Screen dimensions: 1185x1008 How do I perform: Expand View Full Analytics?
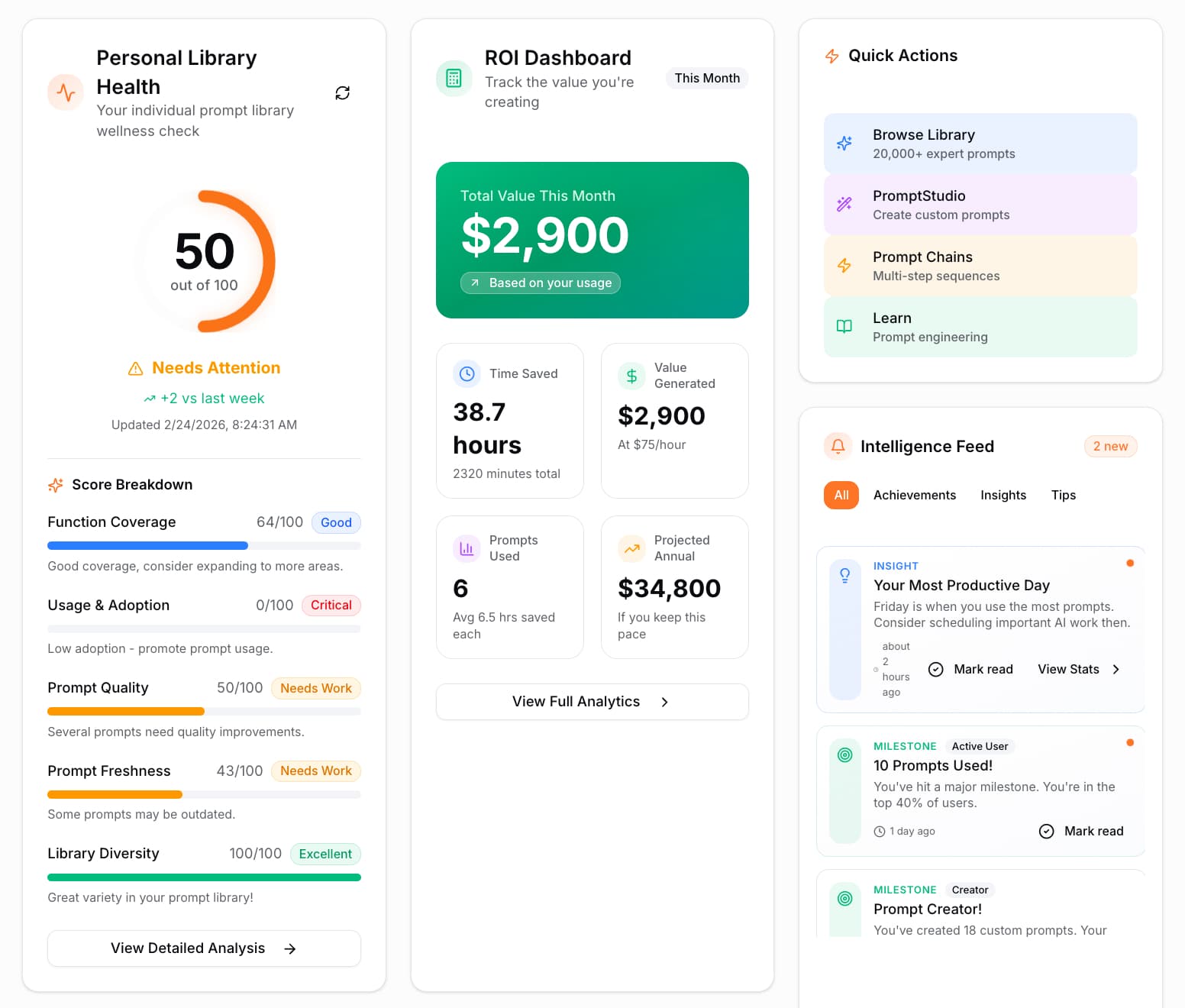pos(592,702)
